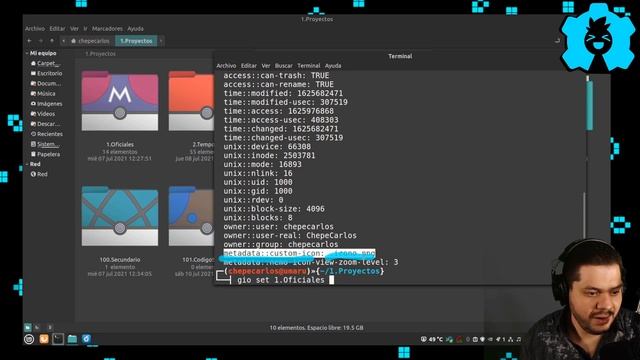This screenshot has height=360, width=640.
Task: Click the owner::user: chepecarlos line
Action: pyautogui.click(x=279, y=227)
